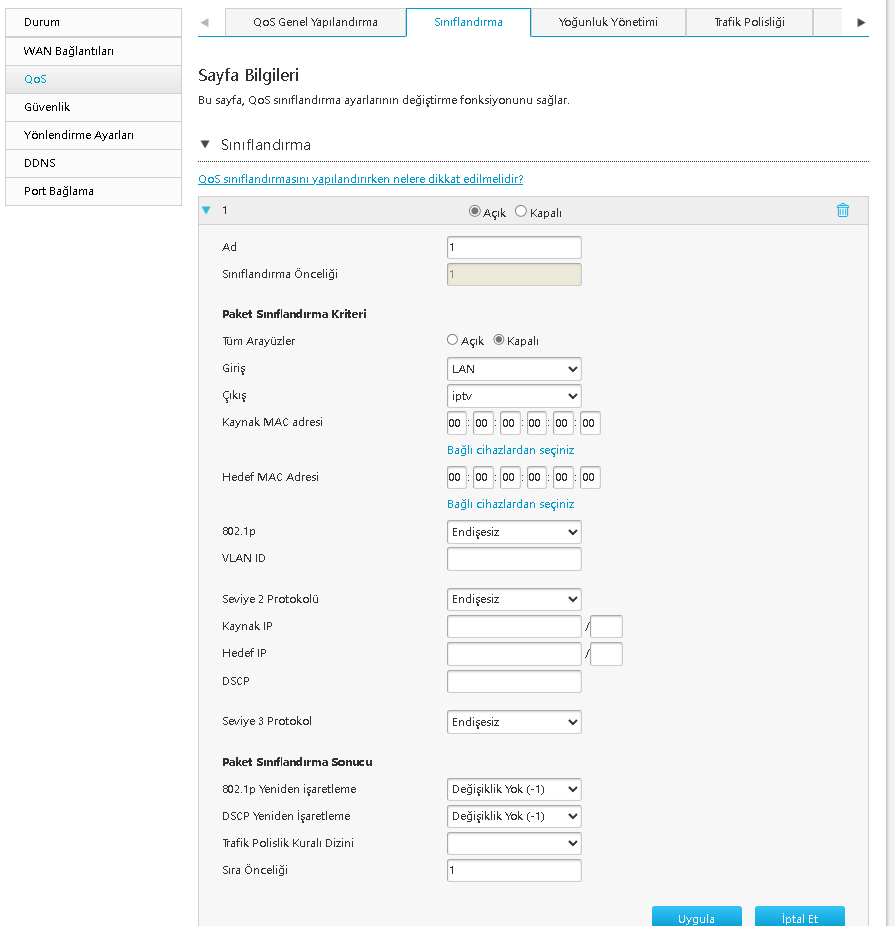Click the VLAN ID input field
895x926 pixels.
point(514,559)
